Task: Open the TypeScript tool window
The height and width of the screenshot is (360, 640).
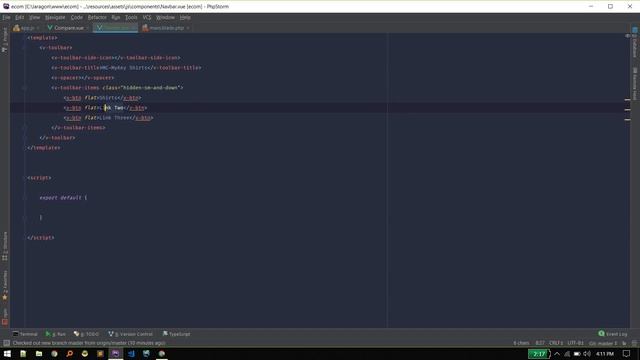Action: click(176, 334)
